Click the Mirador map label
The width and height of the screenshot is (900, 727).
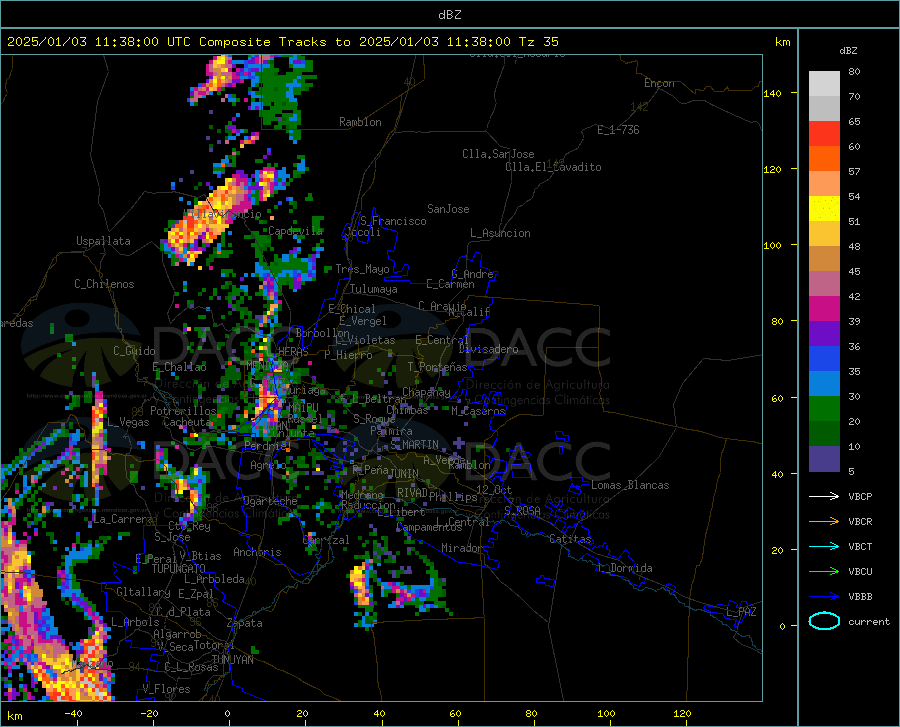pos(462,548)
